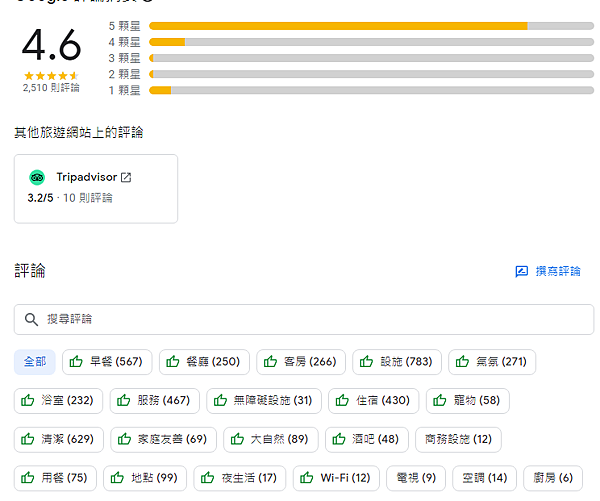Select the 電視 (9) topic chip
This screenshot has width=600, height=501.
(415, 478)
